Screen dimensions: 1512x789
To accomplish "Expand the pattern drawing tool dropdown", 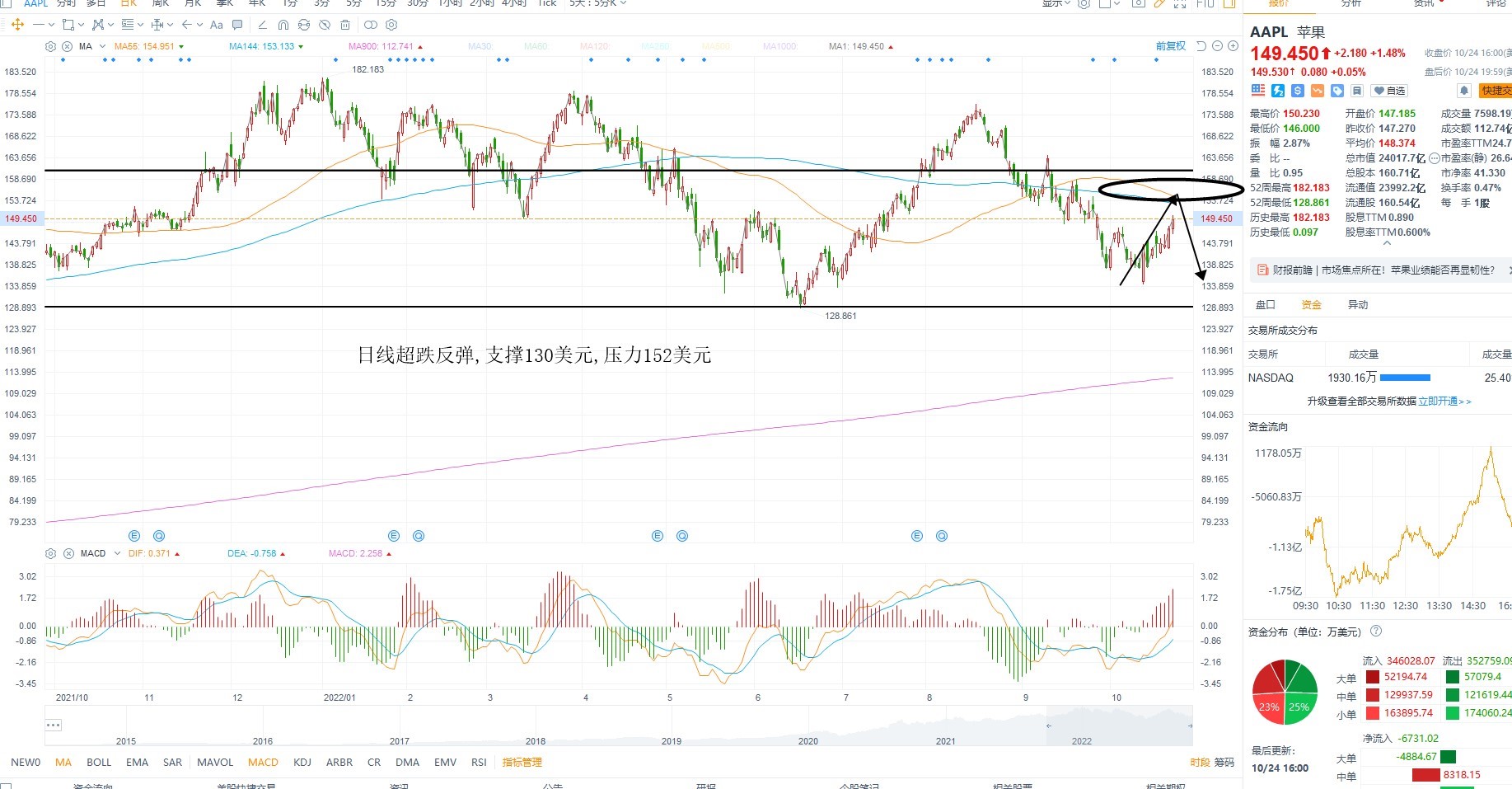I will [x=111, y=25].
